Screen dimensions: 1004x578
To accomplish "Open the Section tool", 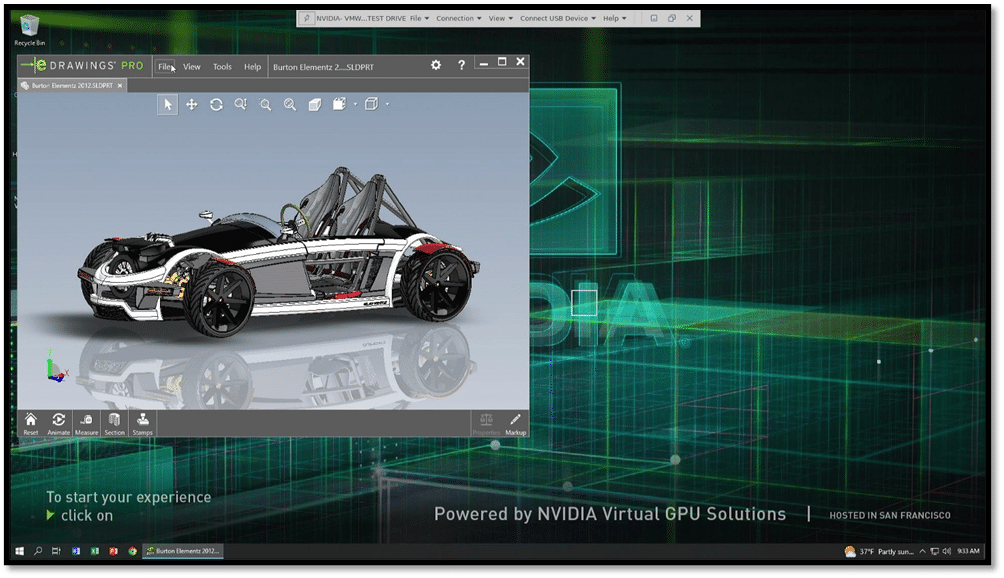I will (x=115, y=424).
